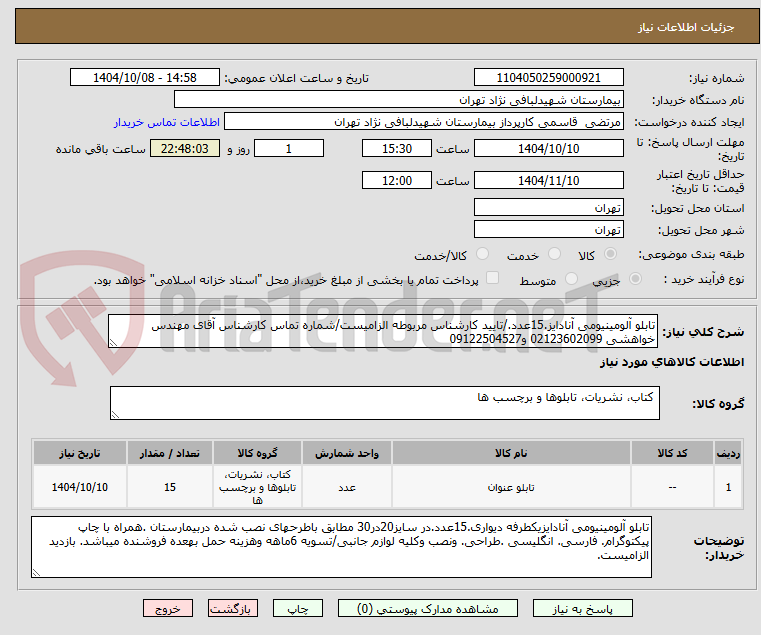Click the 'خروج' exit button

pyautogui.click(x=168, y=608)
